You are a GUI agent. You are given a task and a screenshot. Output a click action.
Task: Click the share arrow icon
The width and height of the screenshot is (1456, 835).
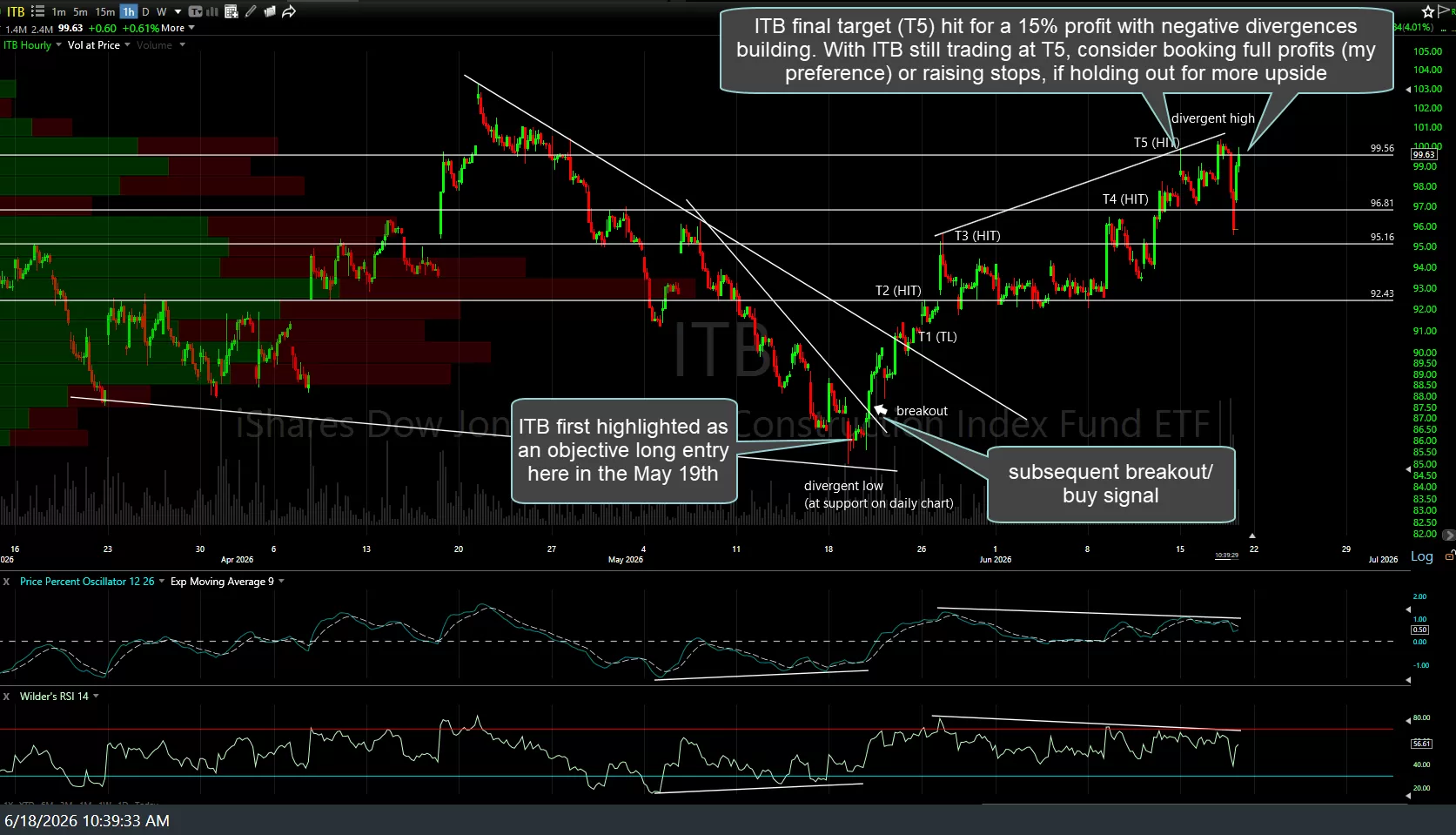[289, 11]
